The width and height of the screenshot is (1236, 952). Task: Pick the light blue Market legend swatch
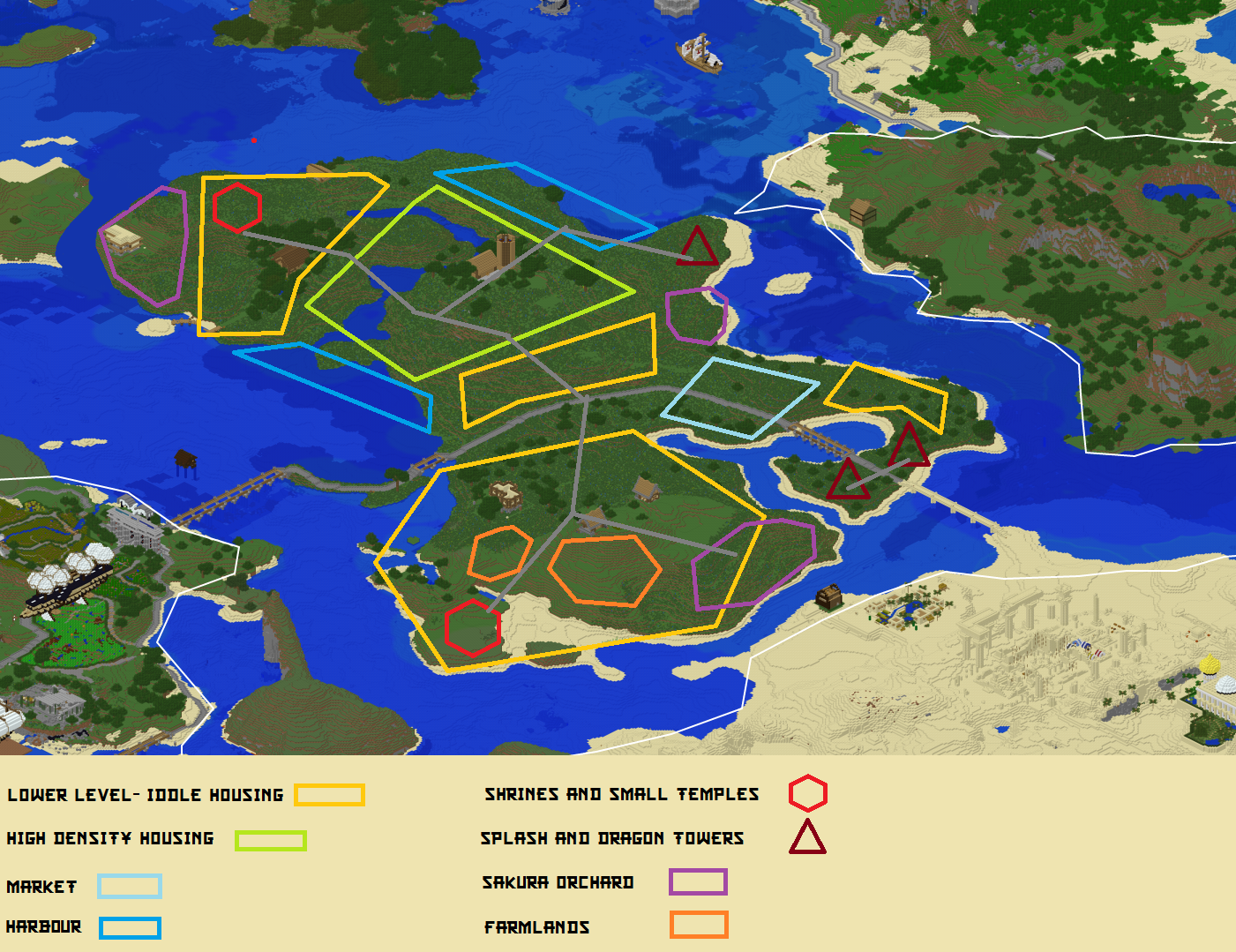pos(130,886)
